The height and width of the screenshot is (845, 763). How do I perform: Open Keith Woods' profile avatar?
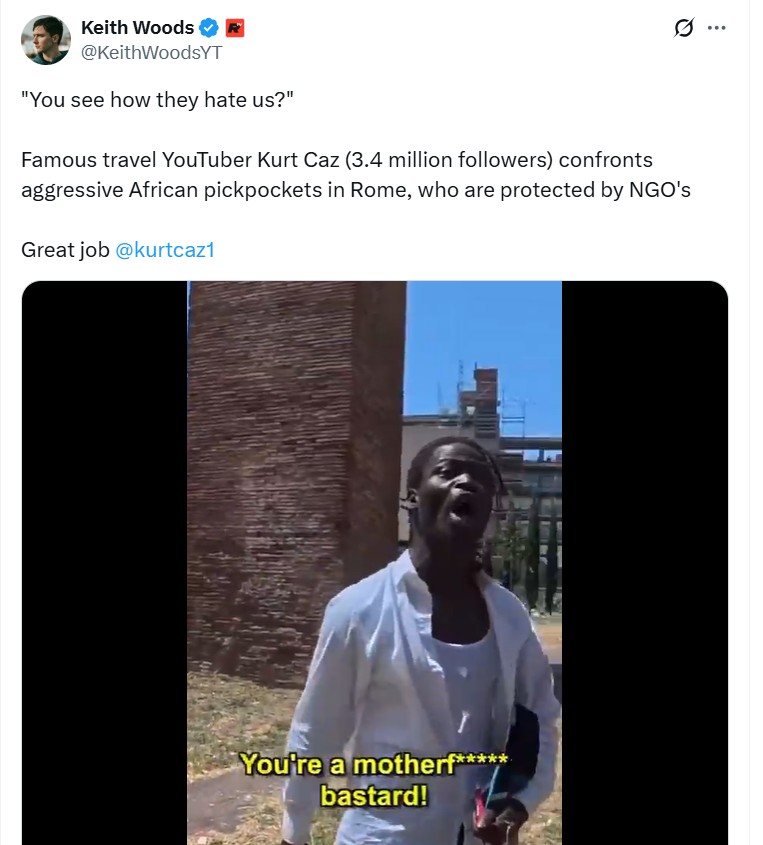coord(46,40)
